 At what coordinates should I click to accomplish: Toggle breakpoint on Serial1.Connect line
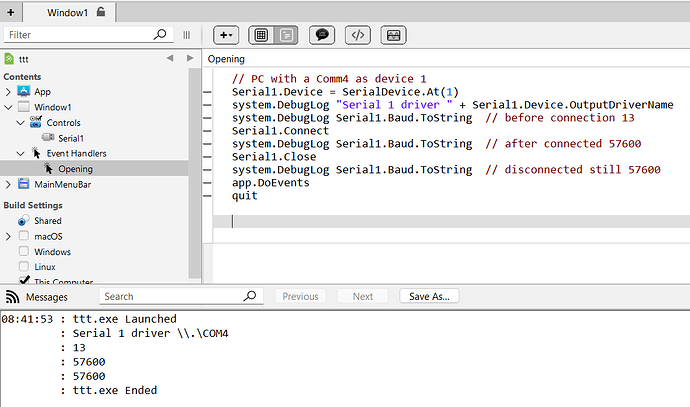pyautogui.click(x=207, y=131)
